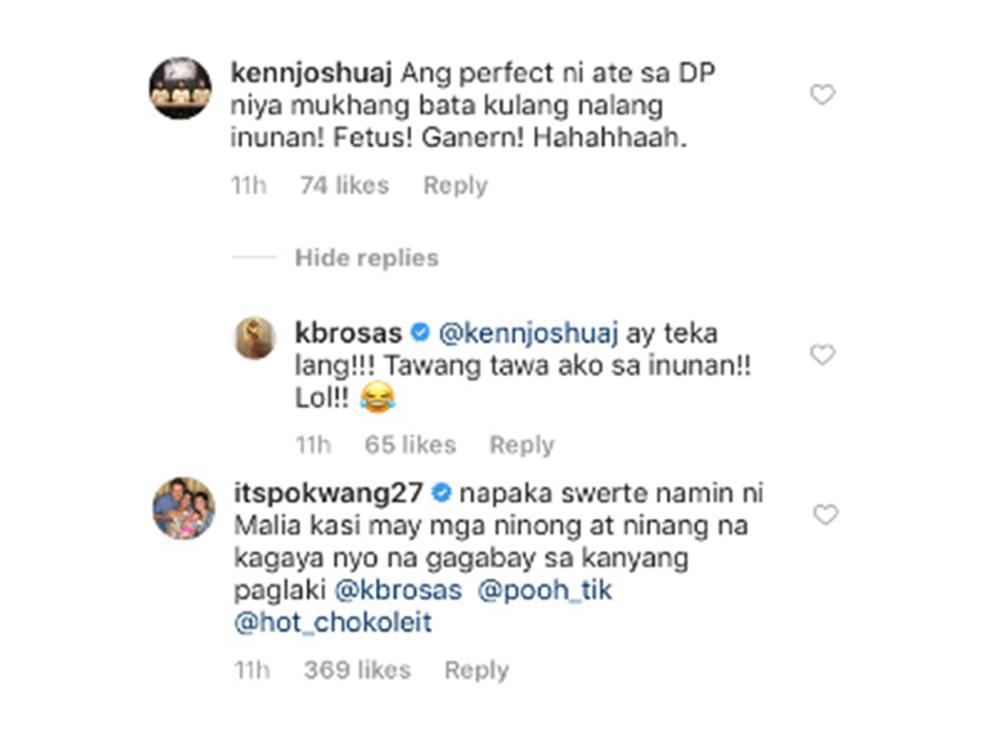Image resolution: width=1000 pixels, height=750 pixels.
Task: Like itspokwang27's comment with the heart
Action: 825,515
